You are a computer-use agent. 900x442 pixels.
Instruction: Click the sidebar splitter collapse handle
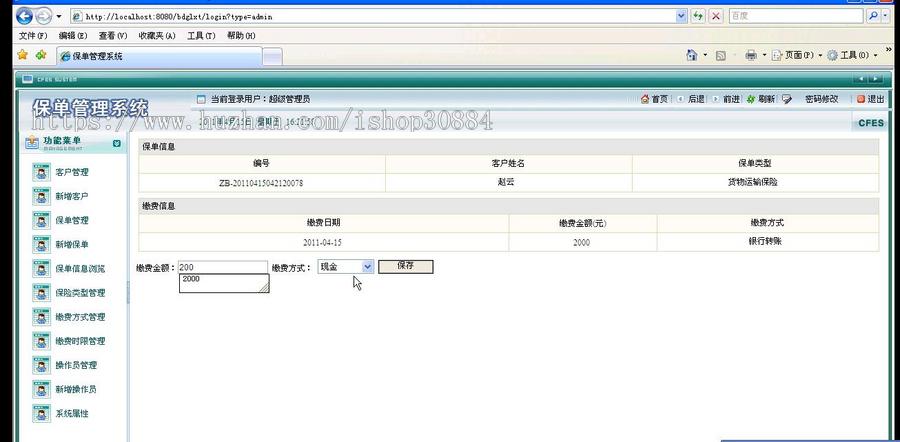click(x=128, y=293)
